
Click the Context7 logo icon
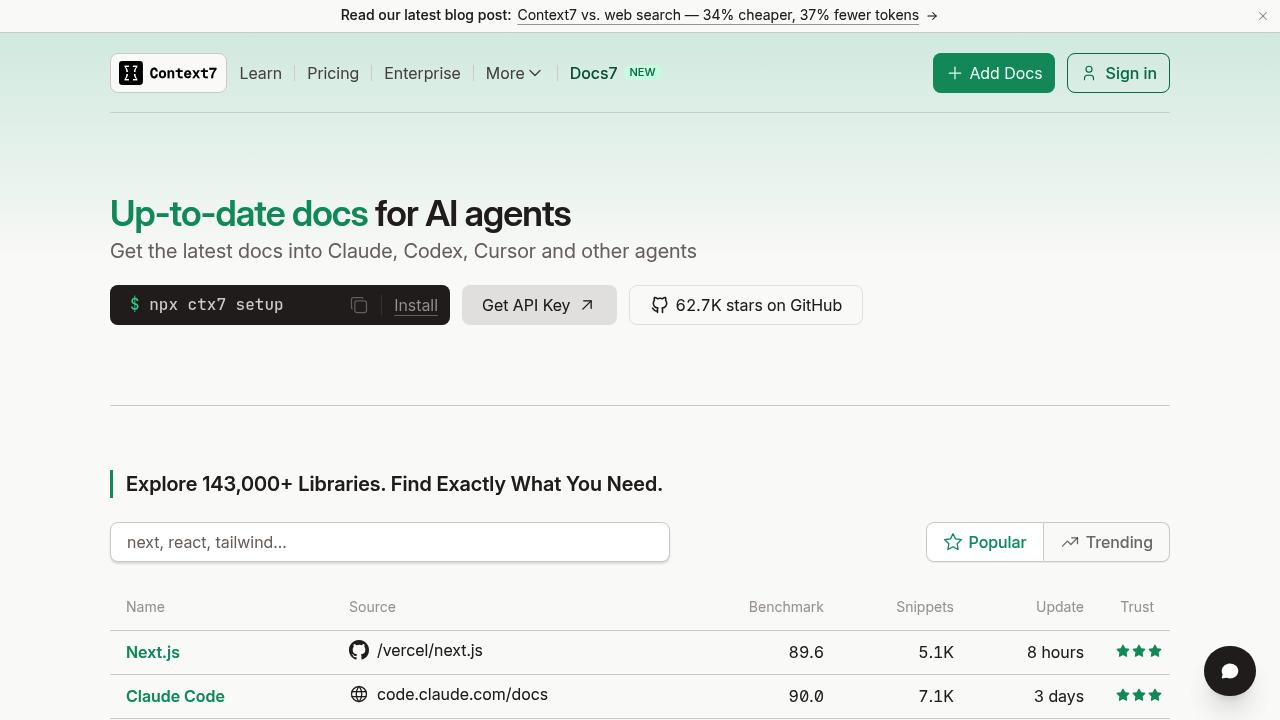[x=131, y=73]
